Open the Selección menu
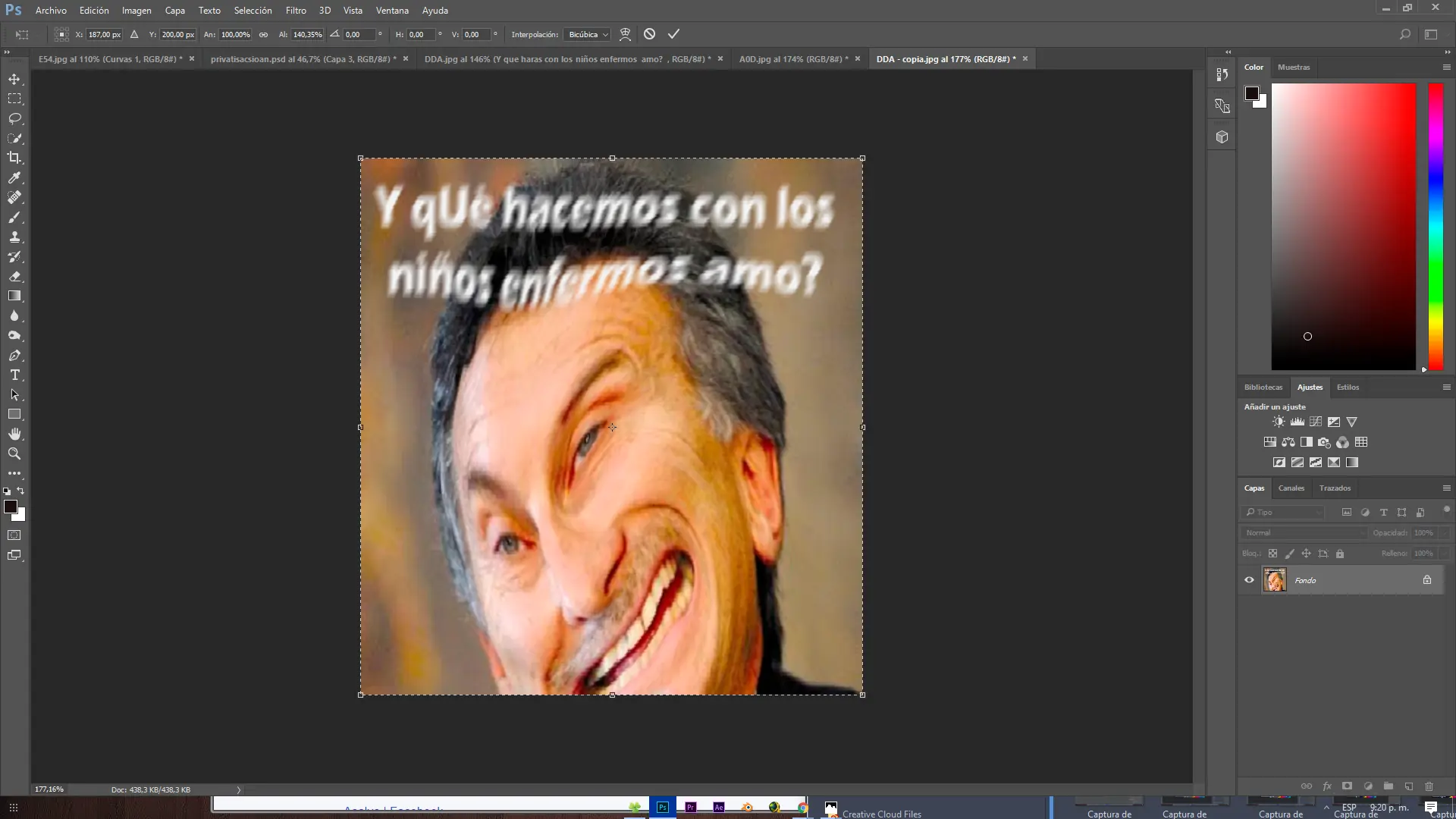This screenshot has width=1456, height=819. click(x=253, y=11)
